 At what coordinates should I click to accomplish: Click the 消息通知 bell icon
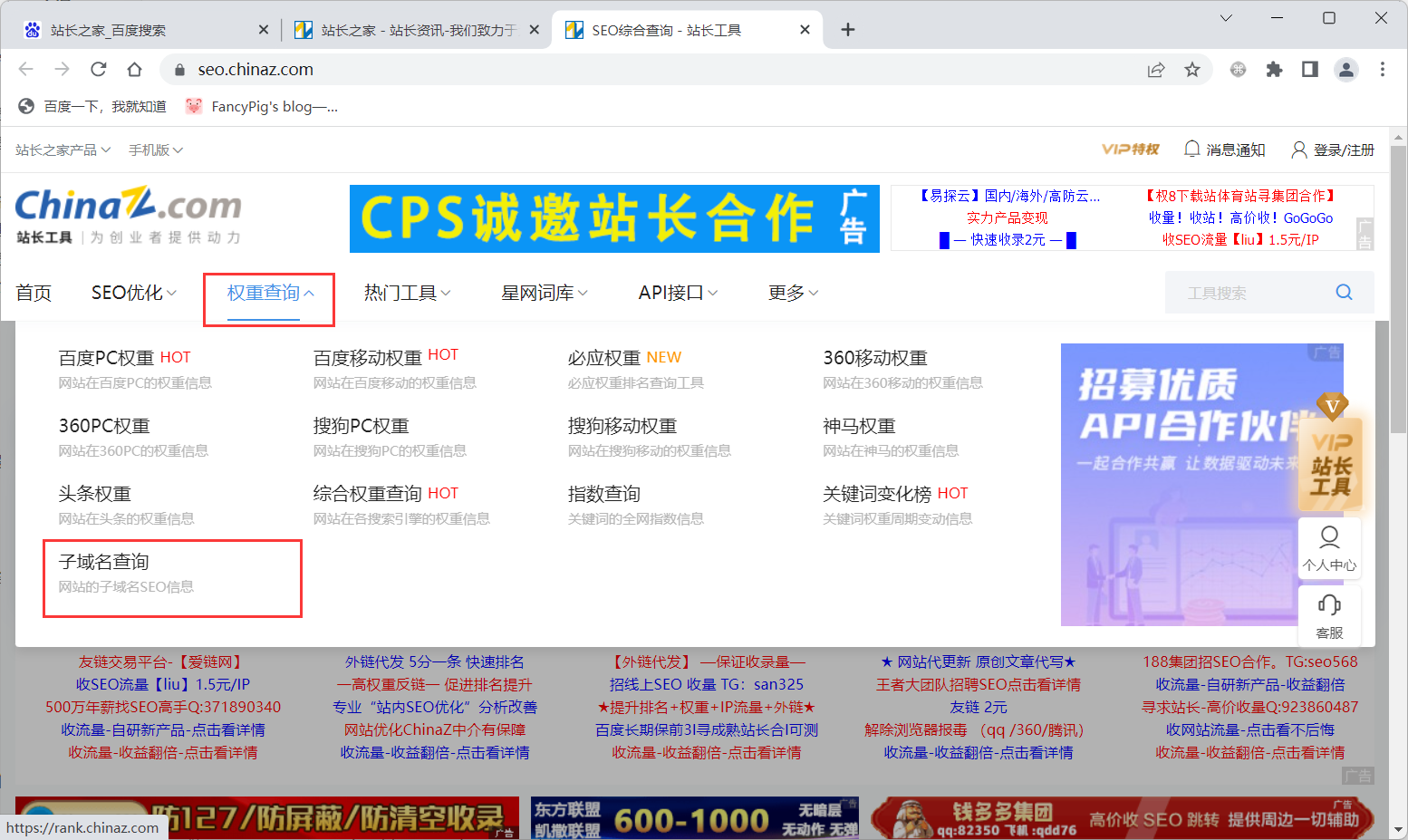tap(1192, 149)
